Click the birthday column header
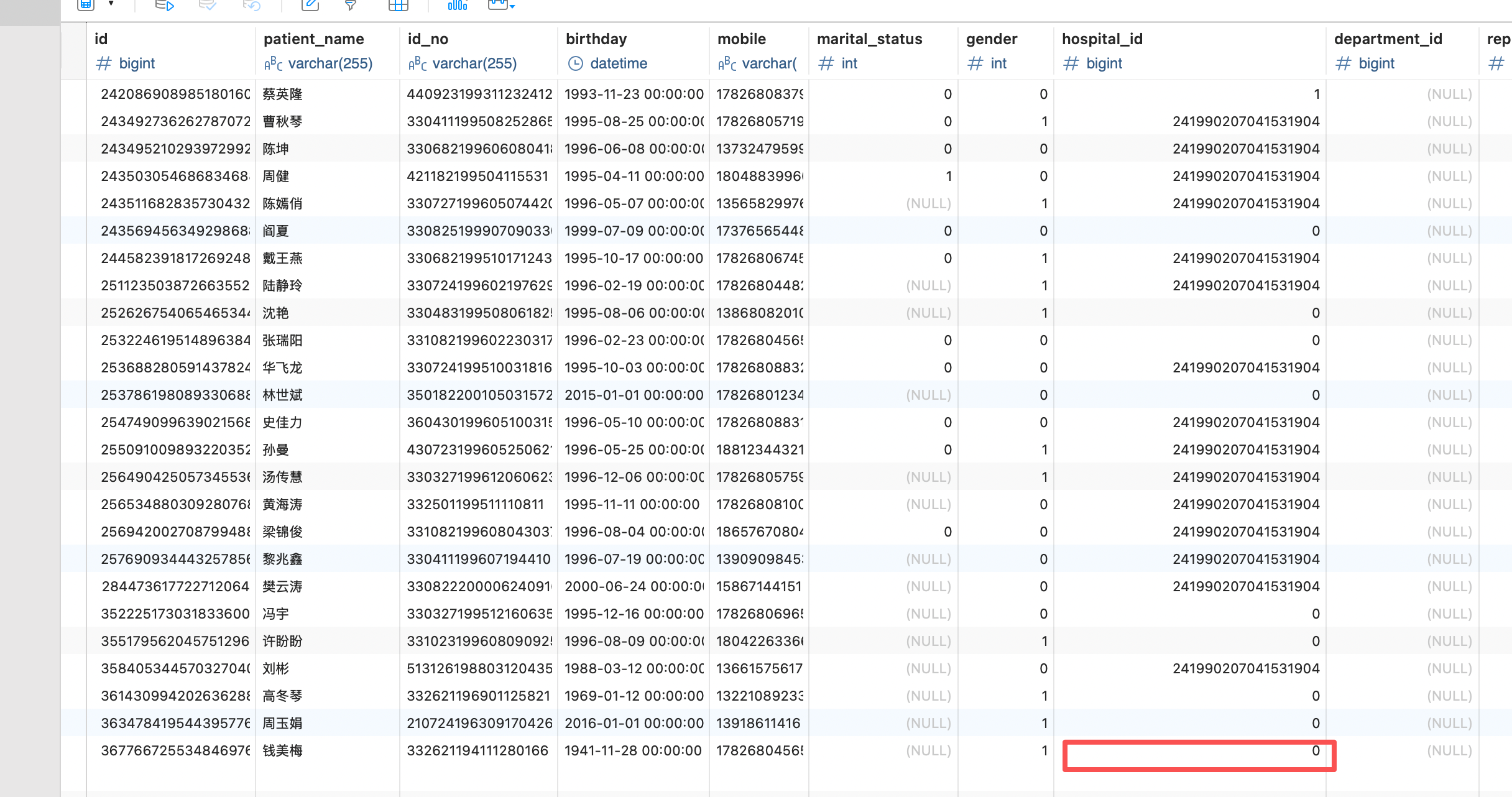 point(596,39)
